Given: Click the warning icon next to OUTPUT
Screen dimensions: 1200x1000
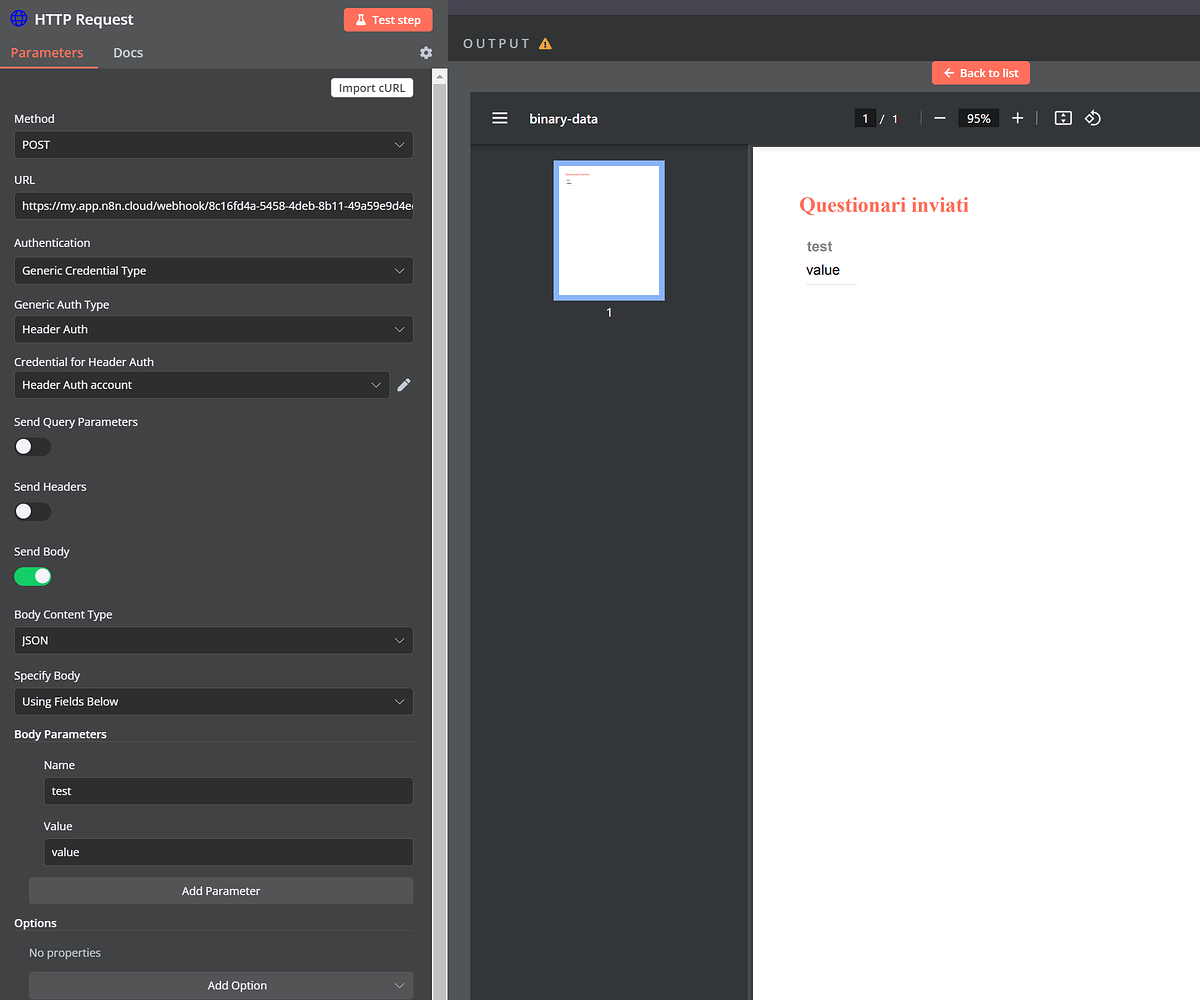Looking at the screenshot, I should [545, 43].
